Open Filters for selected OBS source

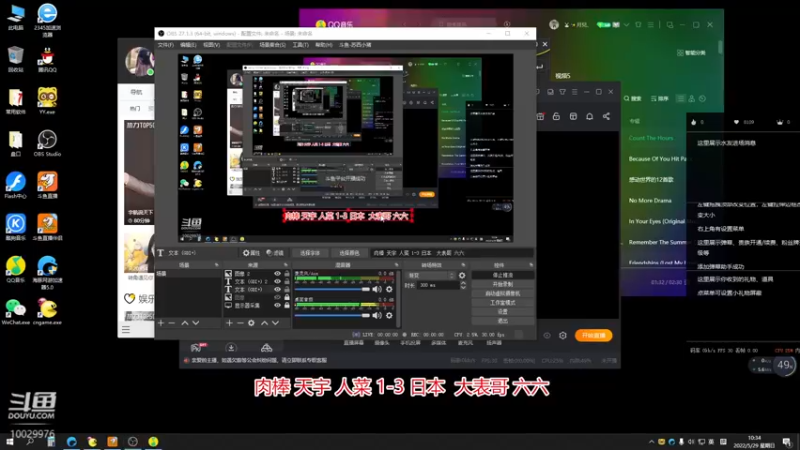tap(275, 253)
